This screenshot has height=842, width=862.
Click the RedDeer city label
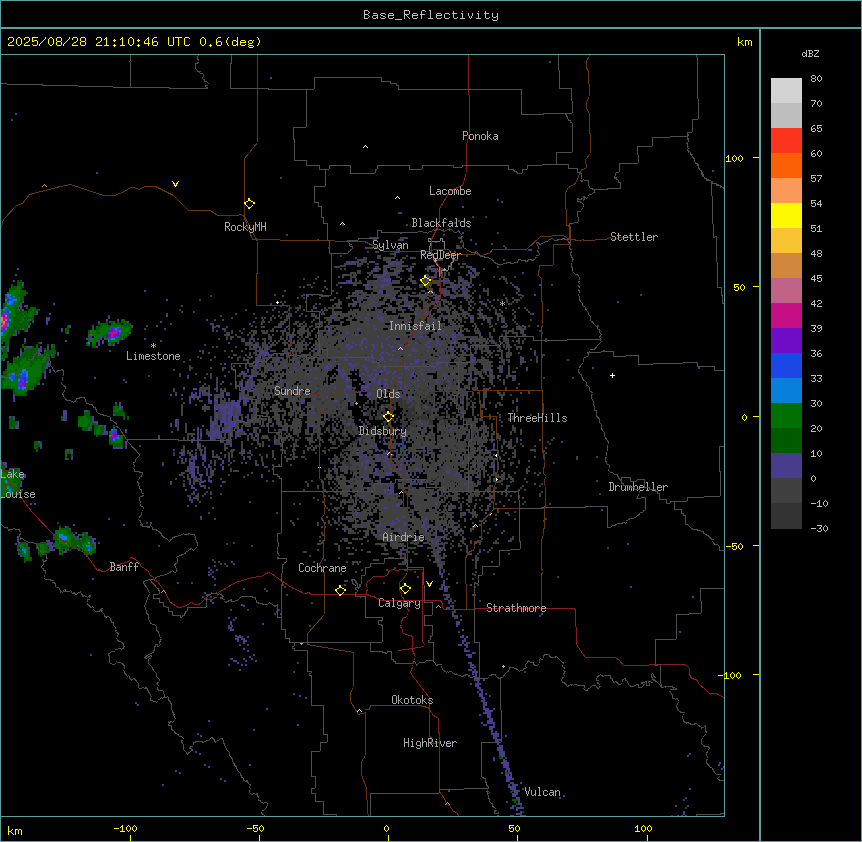pos(440,255)
